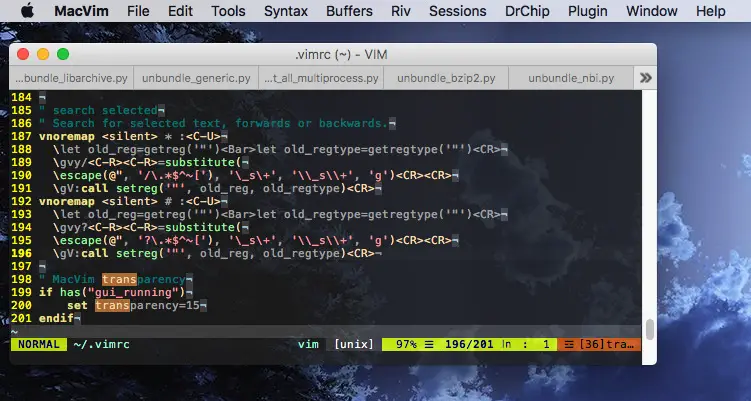
Task: Open the Apple menu
Action: click(27, 11)
